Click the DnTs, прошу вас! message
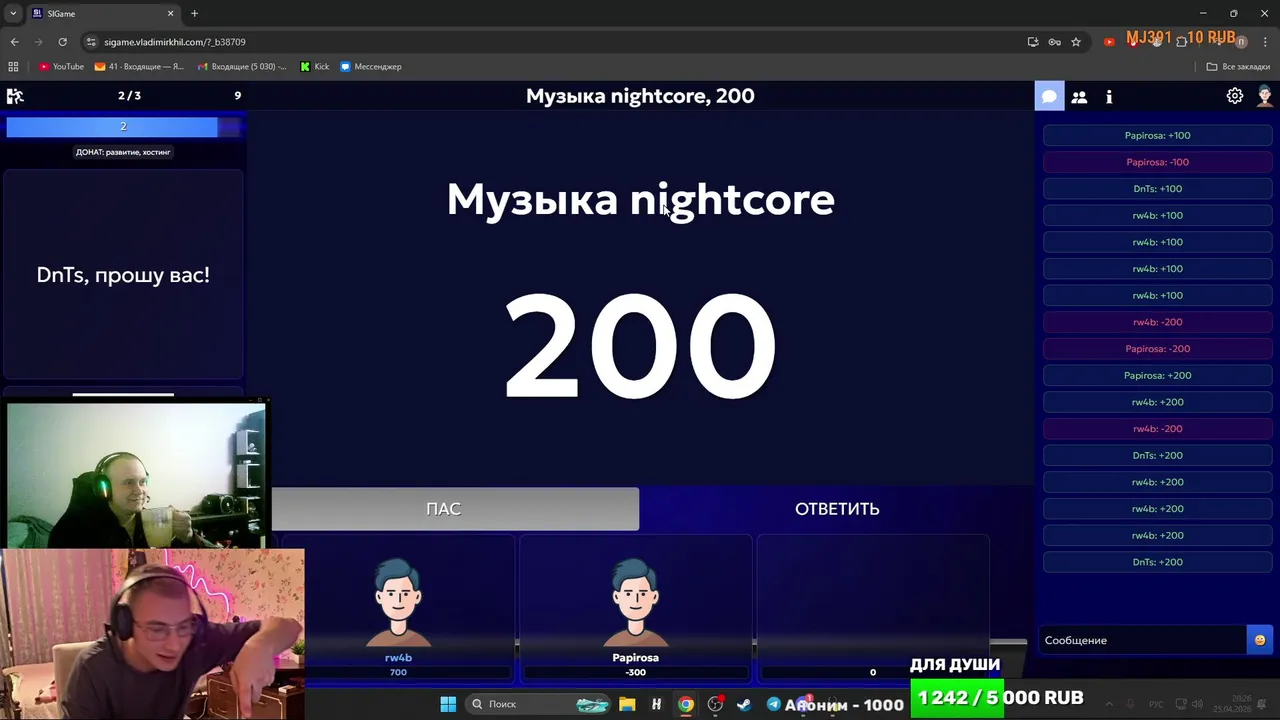Image resolution: width=1280 pixels, height=720 pixels. click(123, 275)
